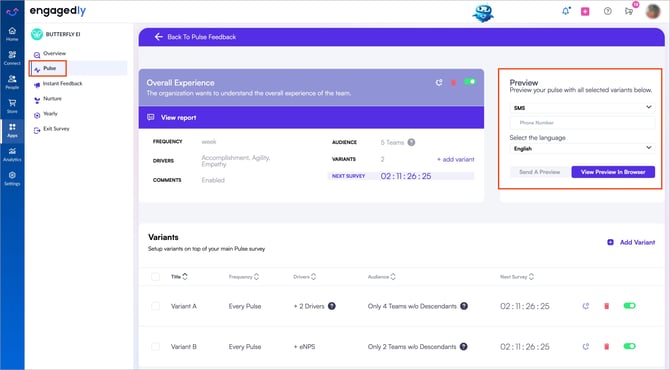The image size is (670, 370).
Task: Toggle the Overall Experience pulse switch
Action: pyautogui.click(x=470, y=82)
